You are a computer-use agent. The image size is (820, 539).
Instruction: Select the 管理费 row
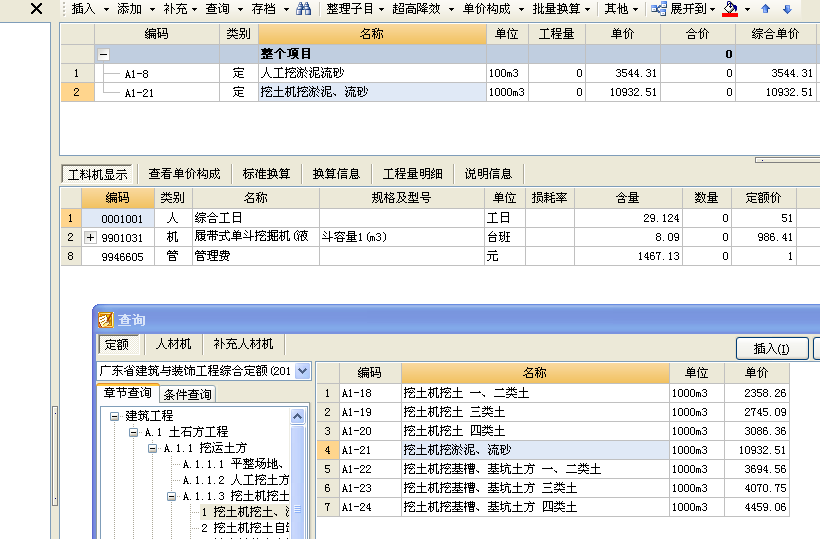439,256
